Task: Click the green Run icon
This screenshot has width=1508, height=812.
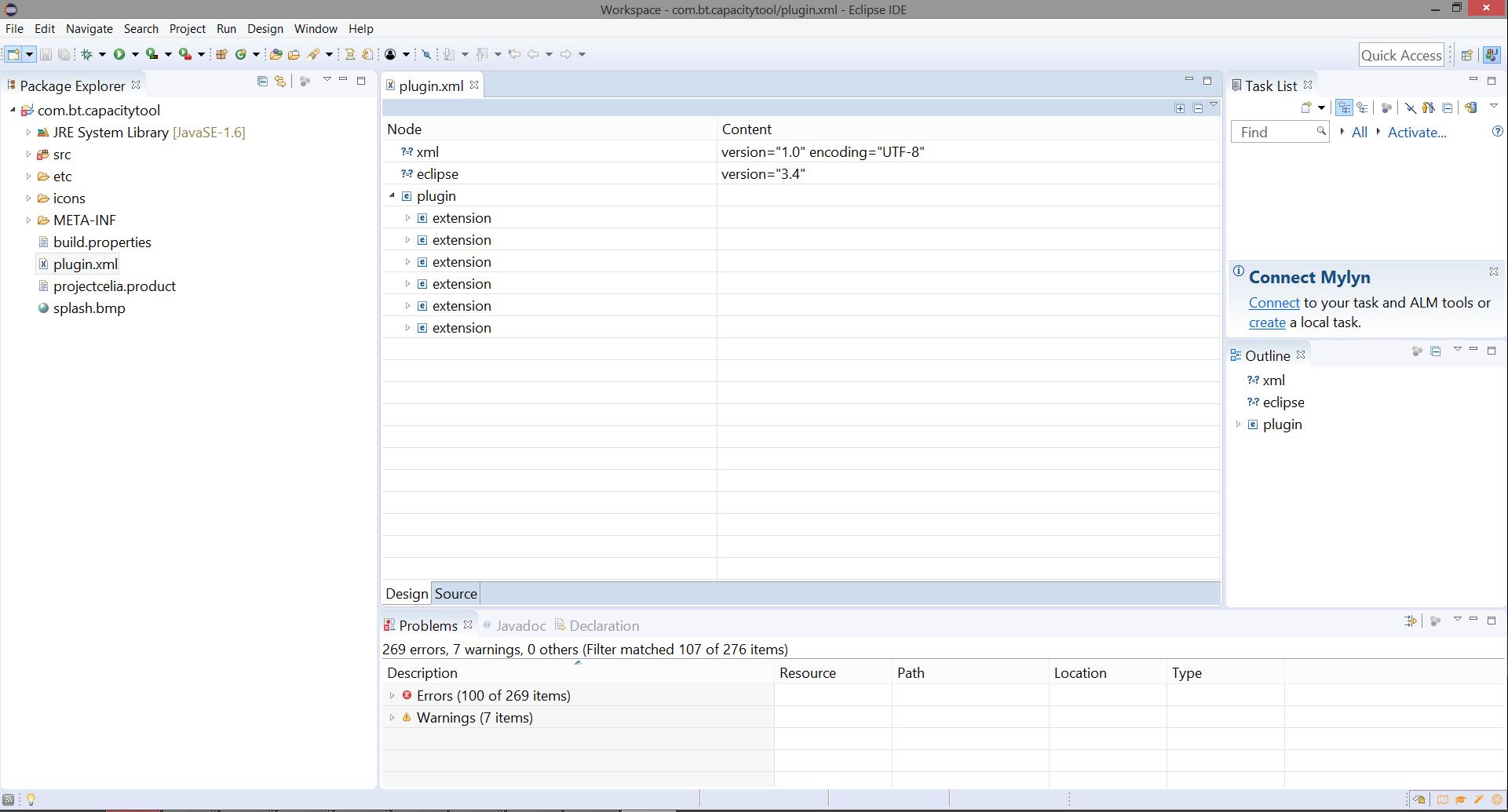Action: click(x=119, y=54)
